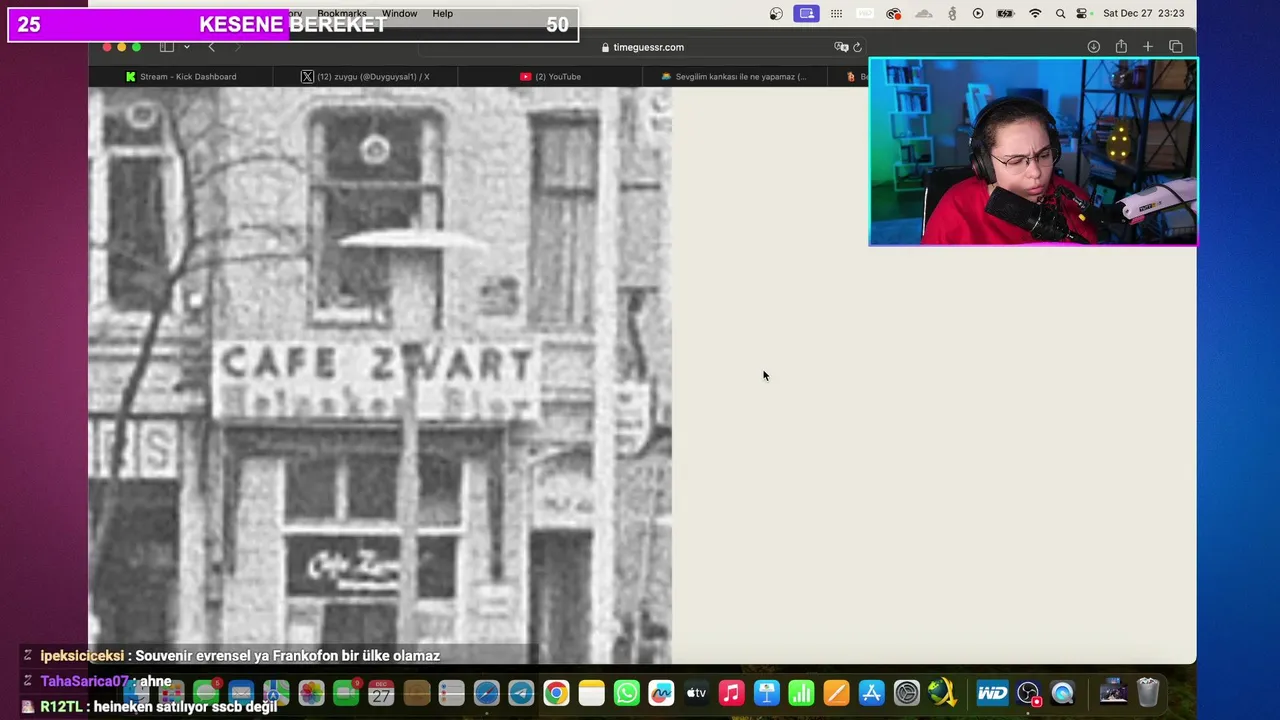This screenshot has width=1280, height=720.
Task: Go forward to the next page
Action: (x=237, y=47)
